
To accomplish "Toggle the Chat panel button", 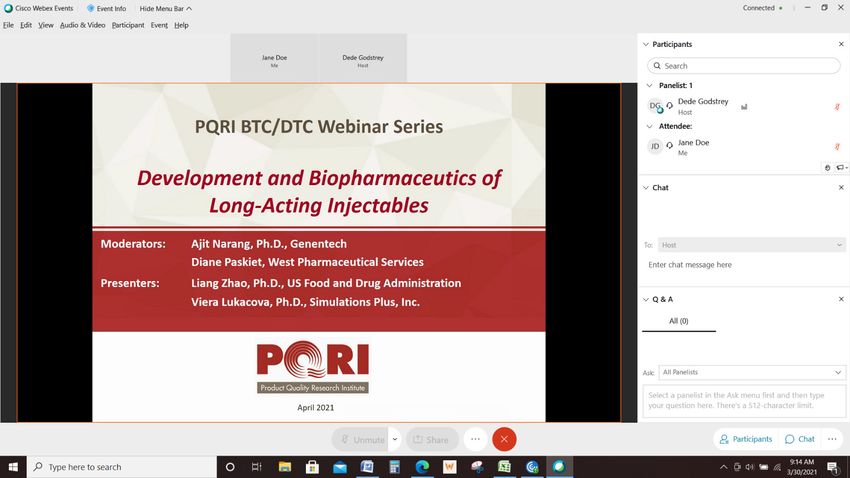I will [800, 439].
